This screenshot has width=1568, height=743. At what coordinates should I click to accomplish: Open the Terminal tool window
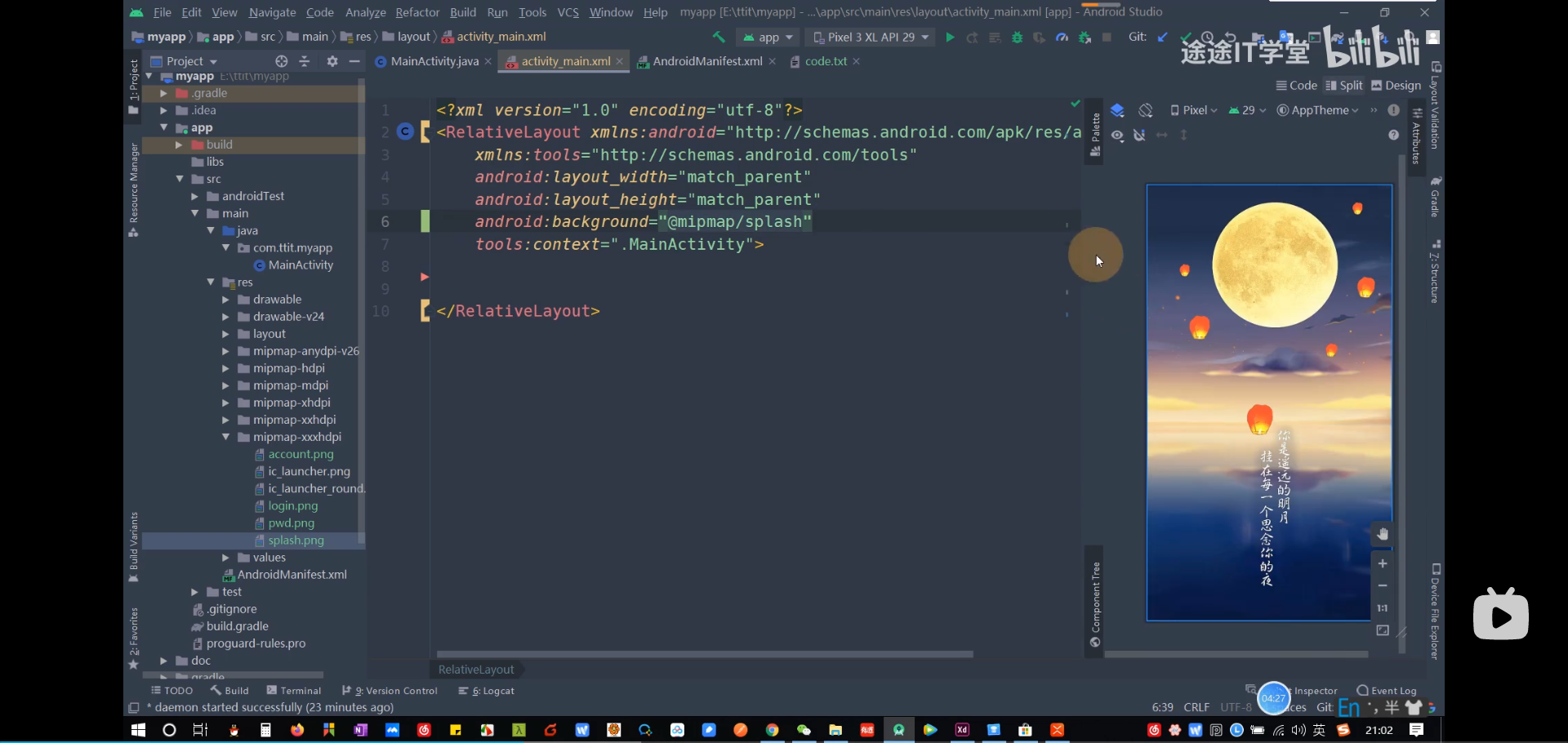tap(294, 691)
